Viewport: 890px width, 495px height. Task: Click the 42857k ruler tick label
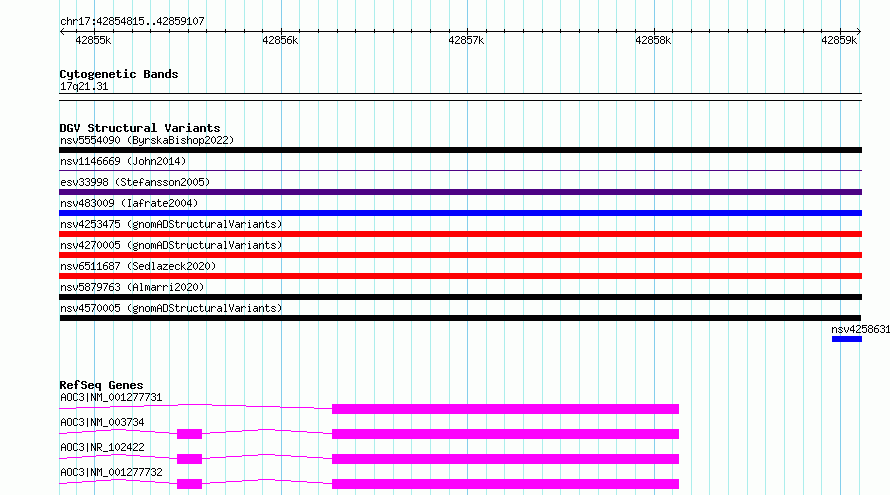tap(466, 40)
